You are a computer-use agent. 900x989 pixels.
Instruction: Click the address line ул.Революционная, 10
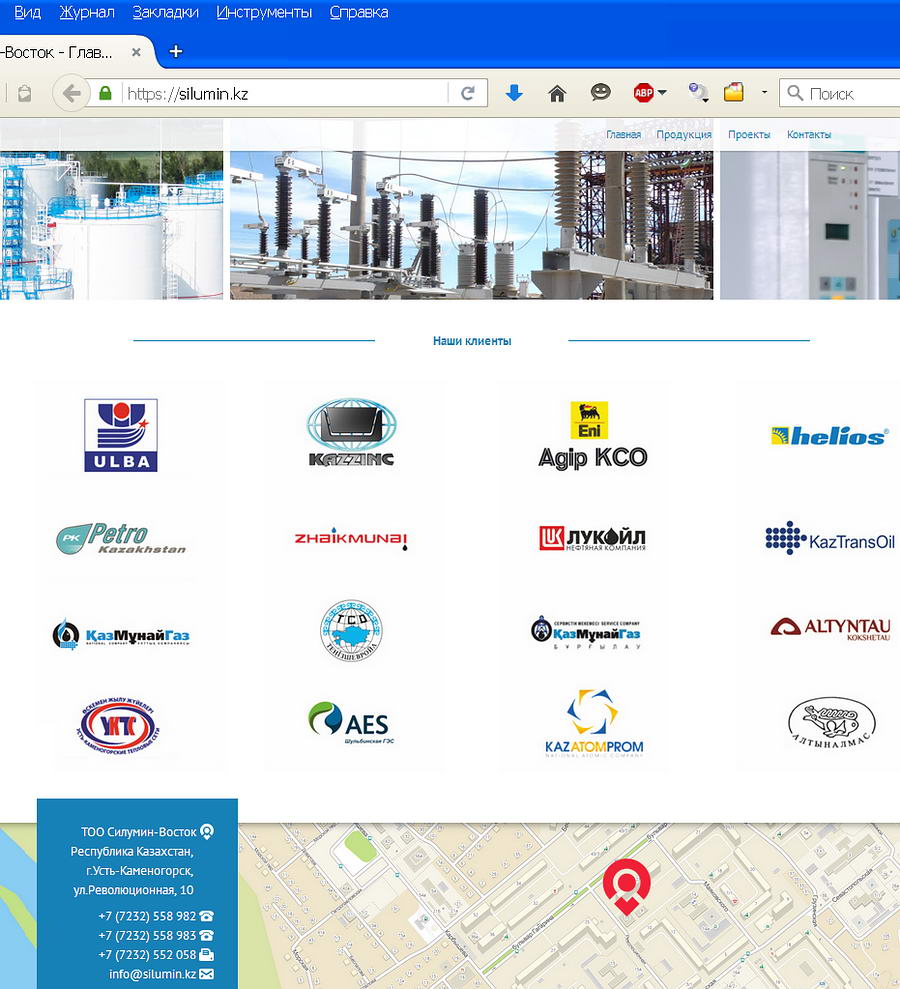[x=134, y=890]
